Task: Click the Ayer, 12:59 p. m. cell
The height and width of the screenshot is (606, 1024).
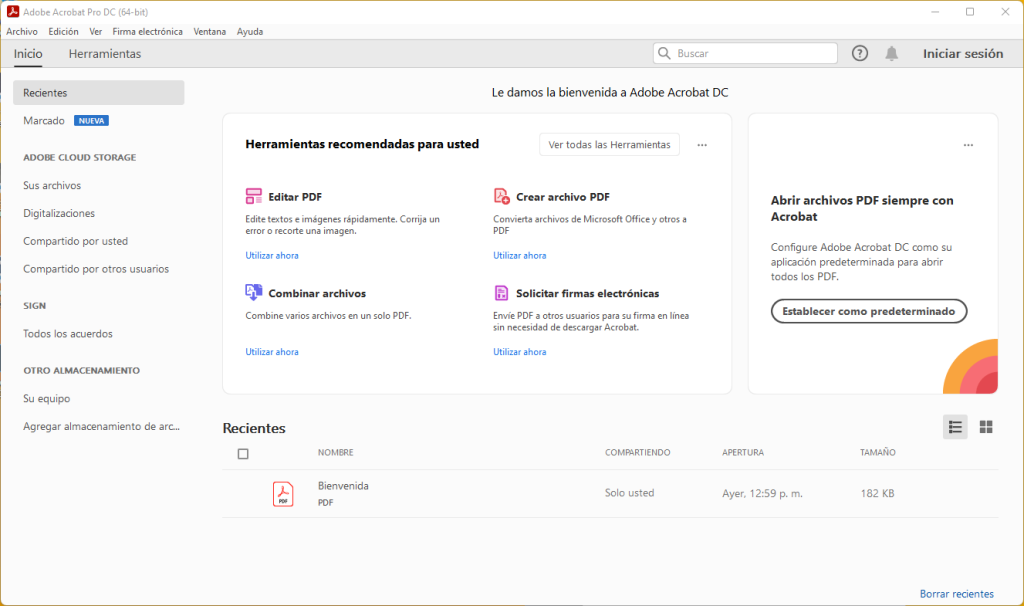Action: (762, 494)
